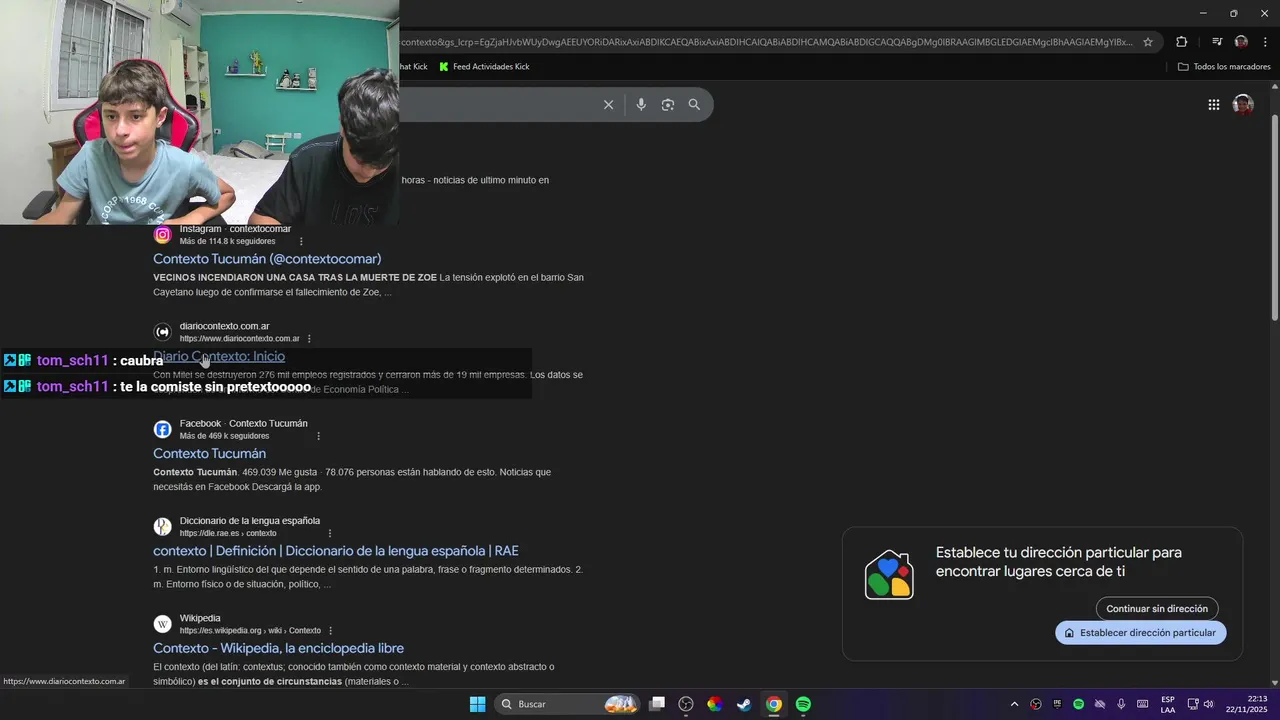Switch to Chrome in the taskbar

tap(774, 704)
